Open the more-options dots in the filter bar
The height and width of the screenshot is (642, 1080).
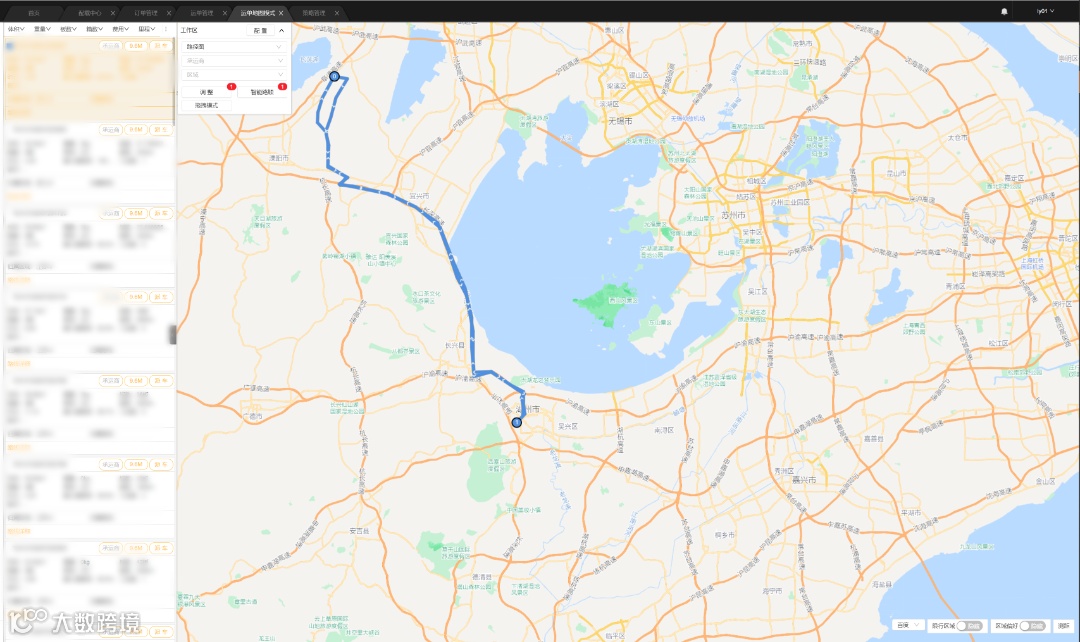click(x=166, y=29)
